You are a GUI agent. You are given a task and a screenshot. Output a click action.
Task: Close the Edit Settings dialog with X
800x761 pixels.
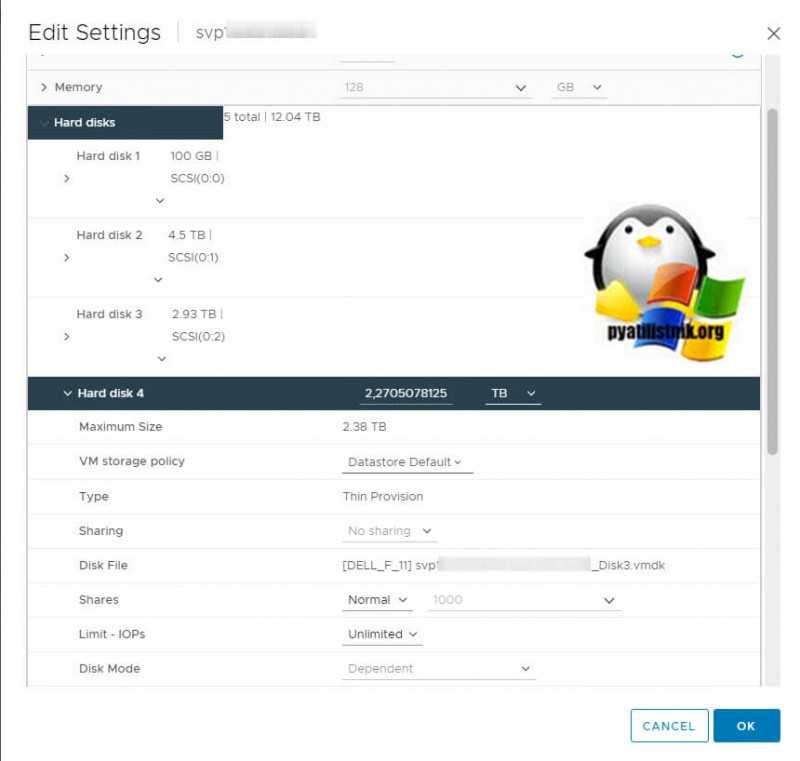pos(773,34)
